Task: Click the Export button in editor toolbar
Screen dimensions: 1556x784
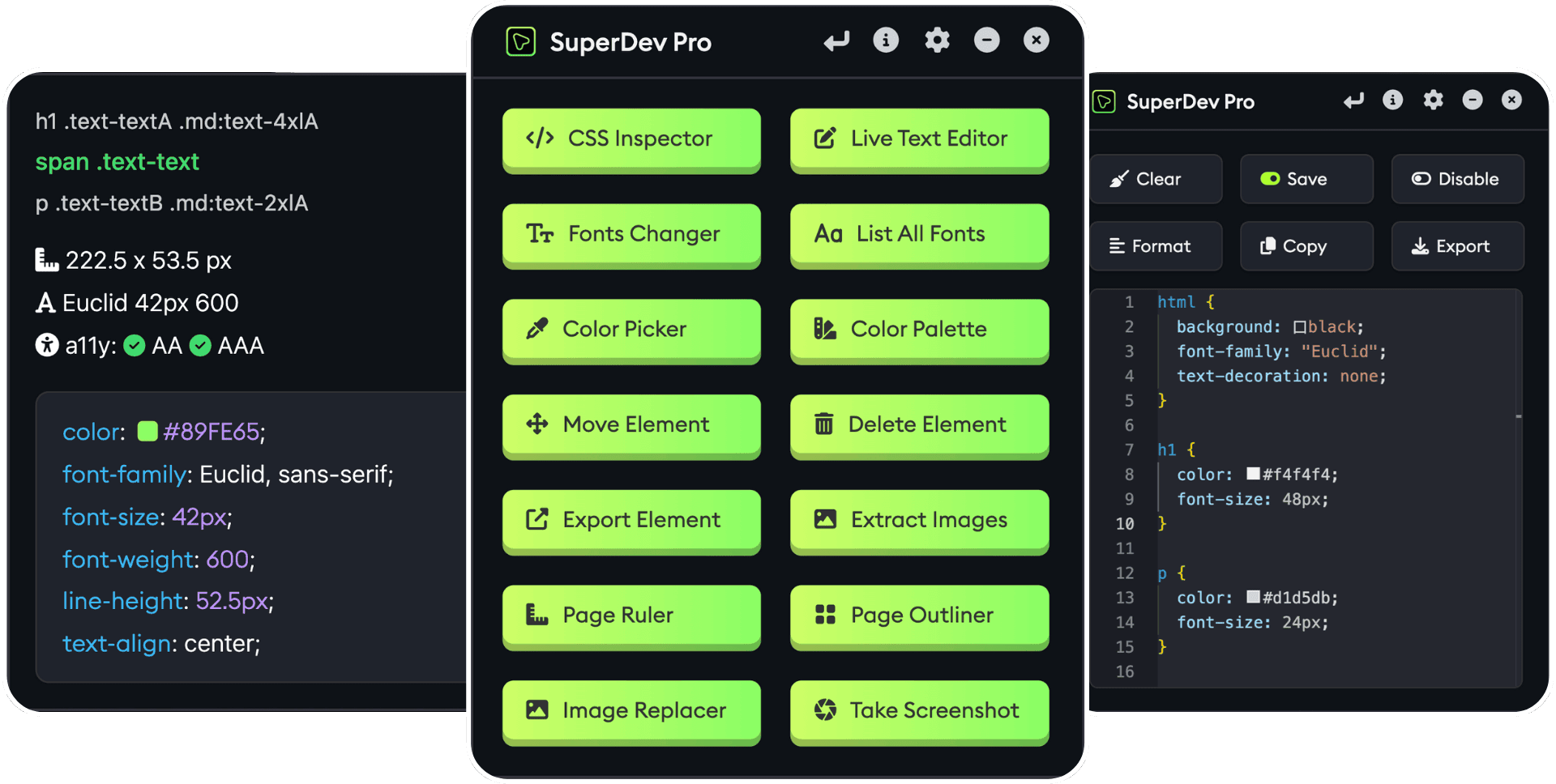Action: point(1456,246)
